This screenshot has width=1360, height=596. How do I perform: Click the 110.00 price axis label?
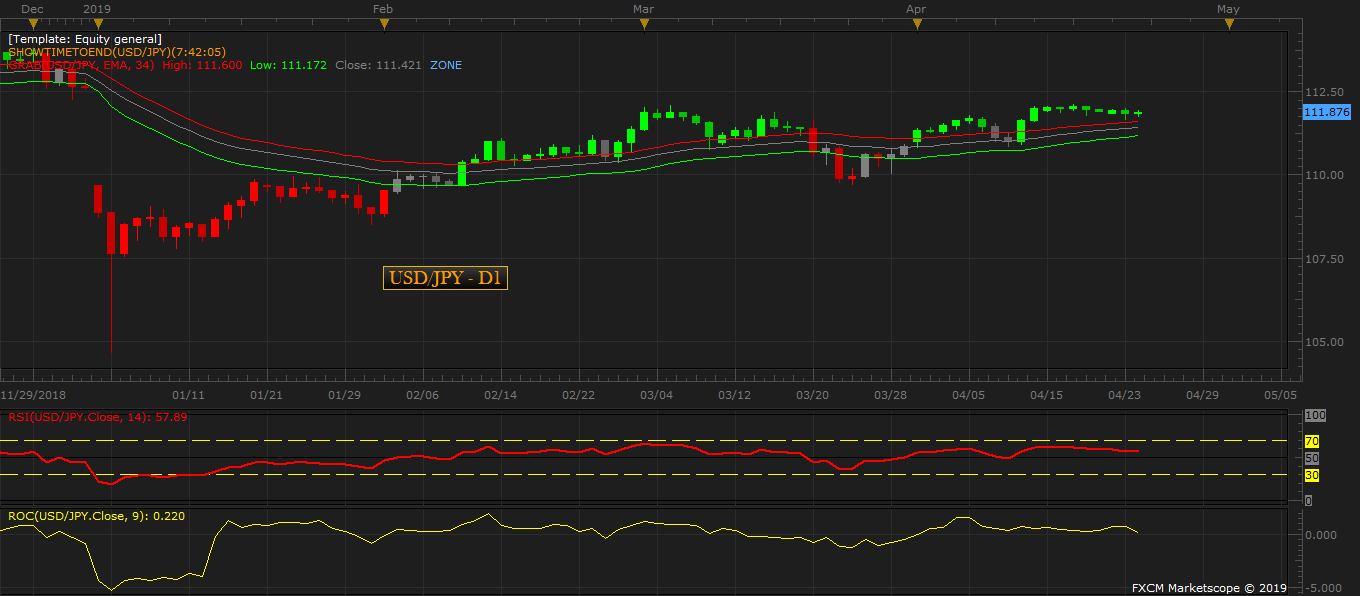click(x=1324, y=175)
